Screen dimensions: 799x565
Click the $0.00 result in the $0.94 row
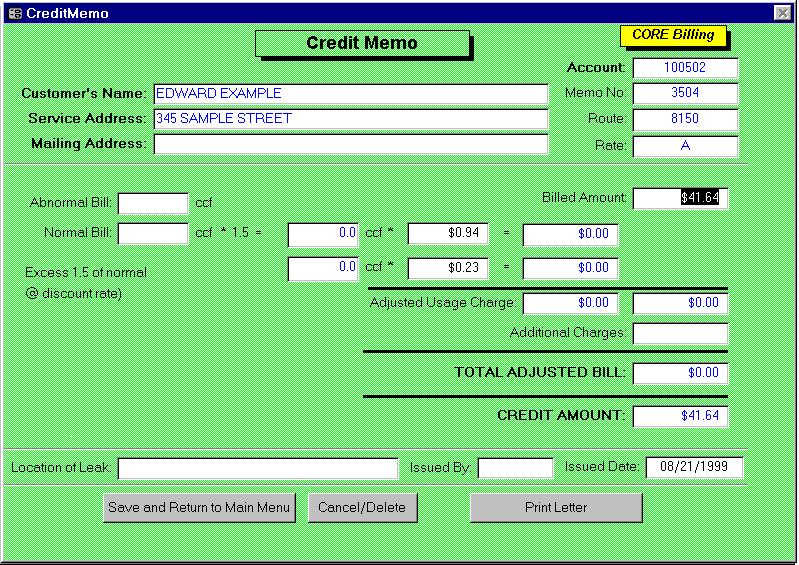click(x=570, y=234)
